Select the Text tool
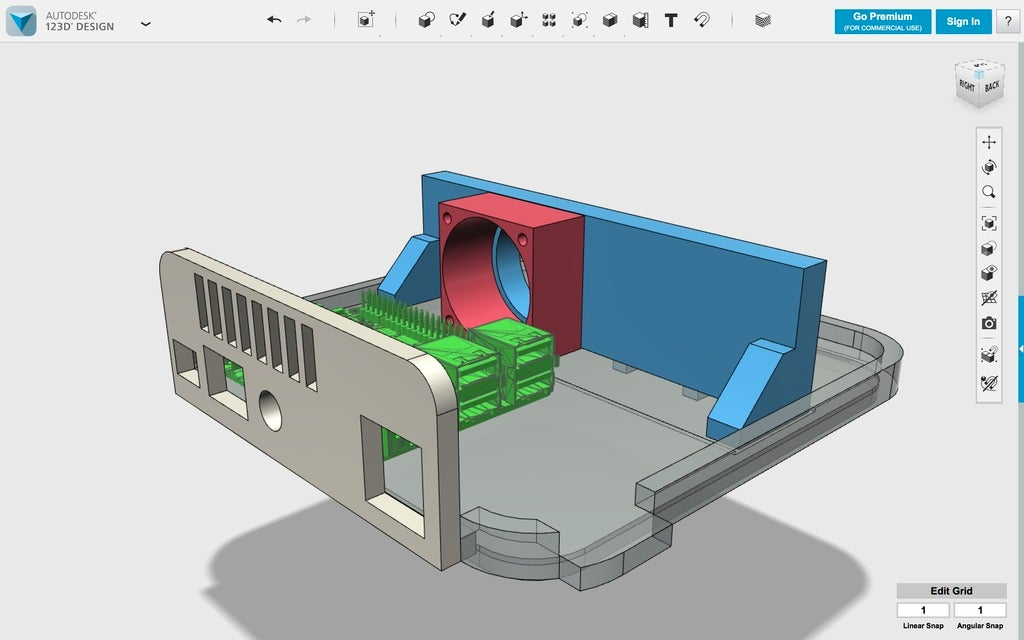The width and height of the screenshot is (1024, 640). [x=671, y=20]
